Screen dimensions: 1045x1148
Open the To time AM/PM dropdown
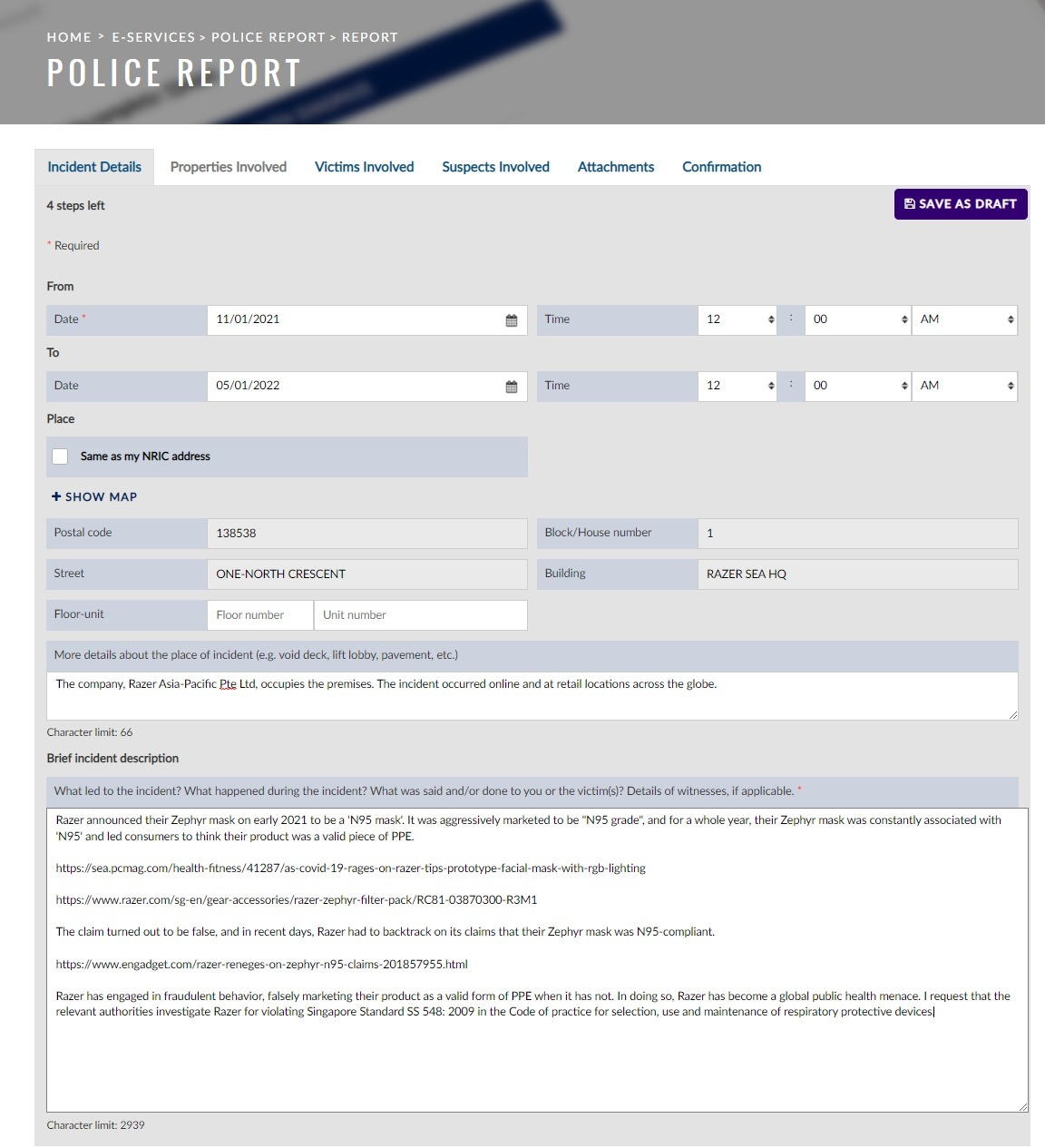[x=964, y=386]
